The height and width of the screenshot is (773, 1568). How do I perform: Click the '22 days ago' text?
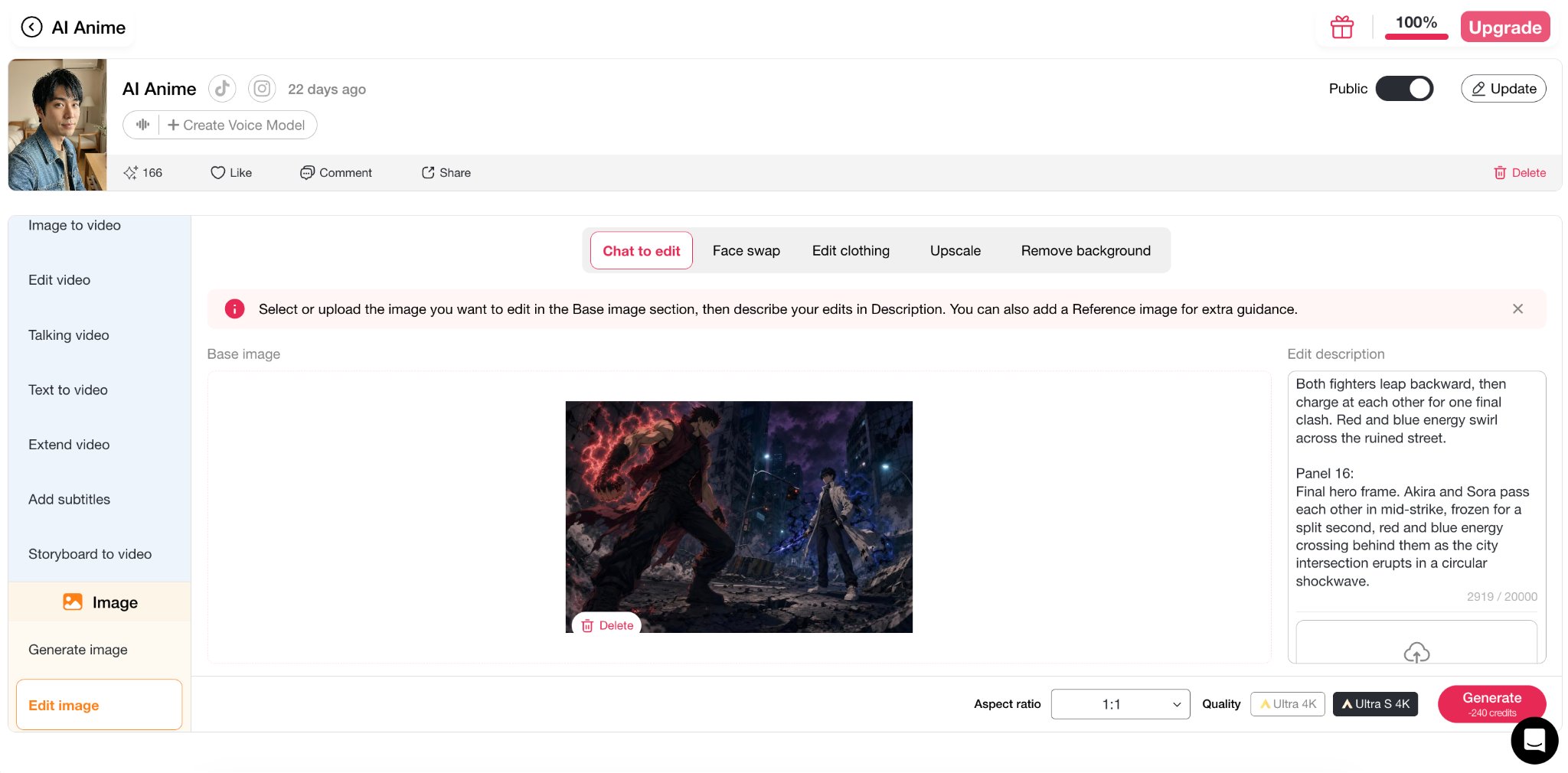pyautogui.click(x=327, y=90)
